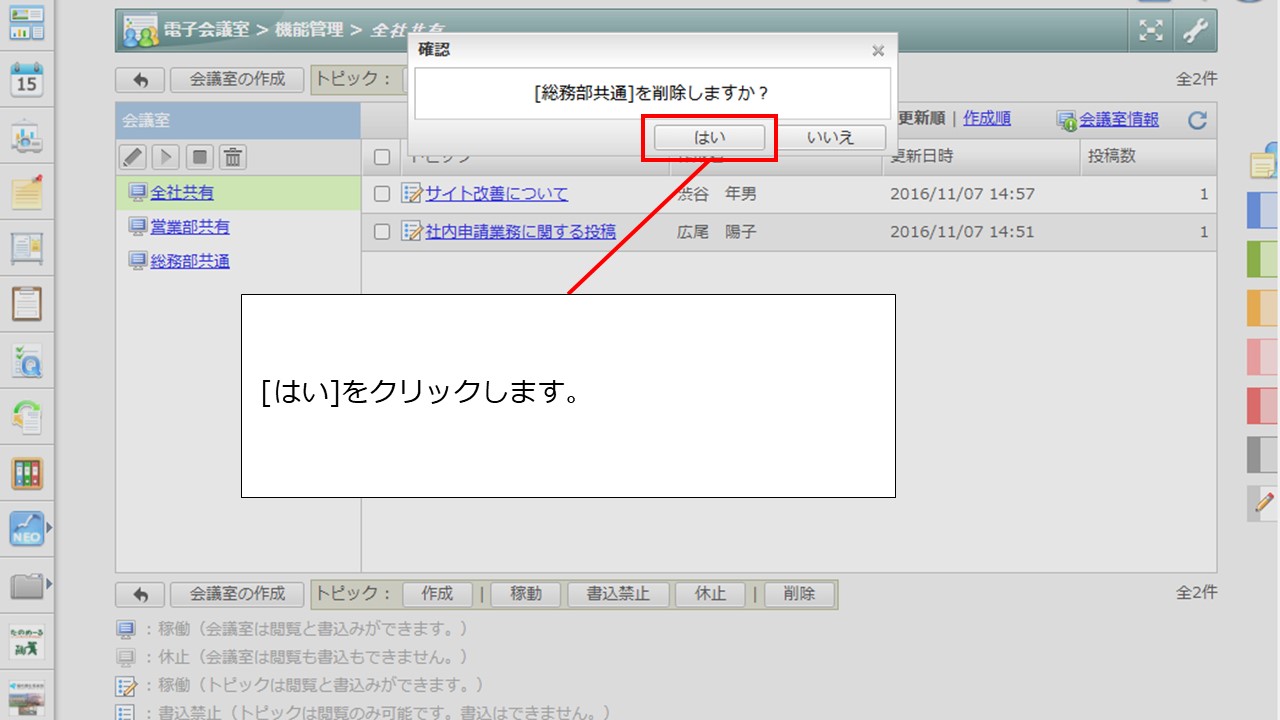Select the 営業部共有 room in the list
The height and width of the screenshot is (720, 1280).
[190, 227]
